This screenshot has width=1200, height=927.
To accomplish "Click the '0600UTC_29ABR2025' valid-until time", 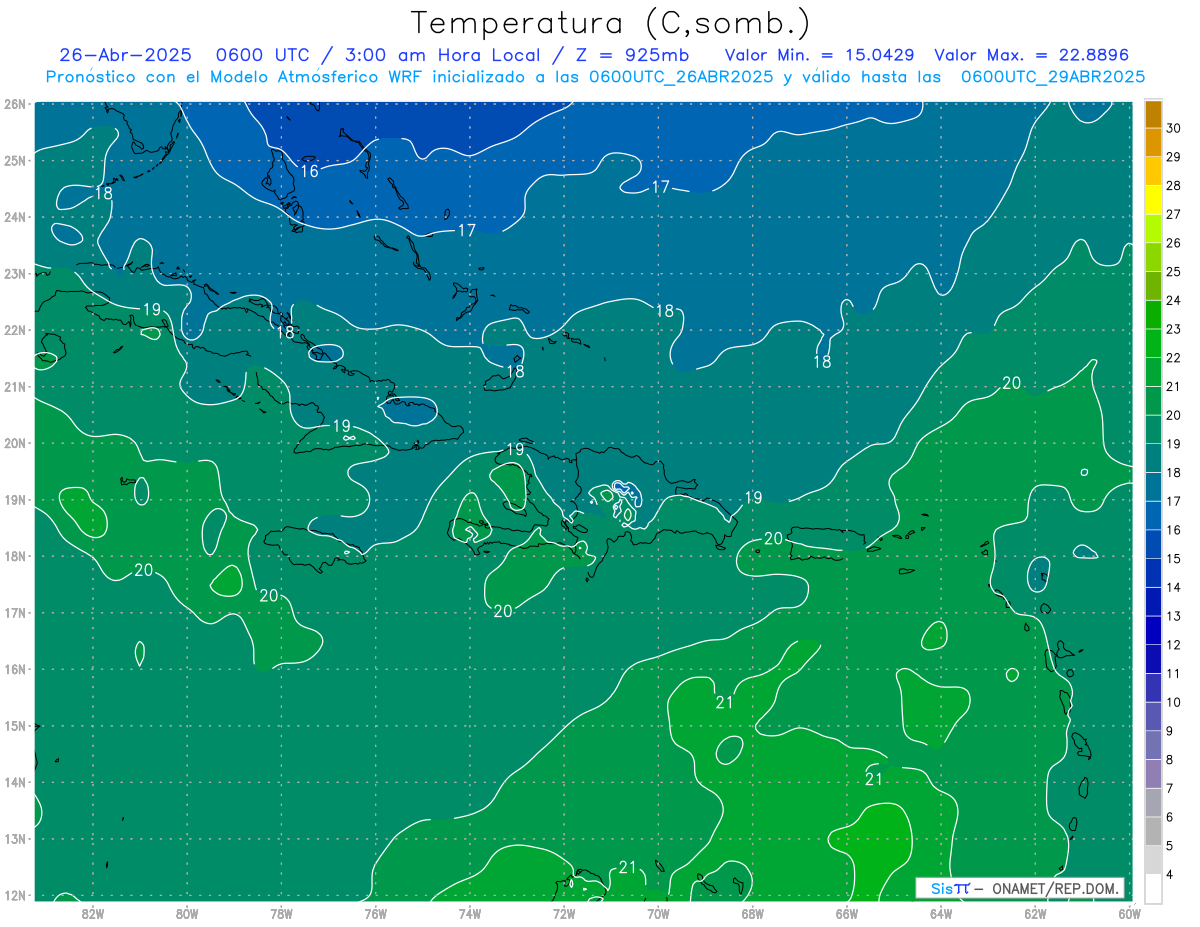I will pyautogui.click(x=1053, y=76).
